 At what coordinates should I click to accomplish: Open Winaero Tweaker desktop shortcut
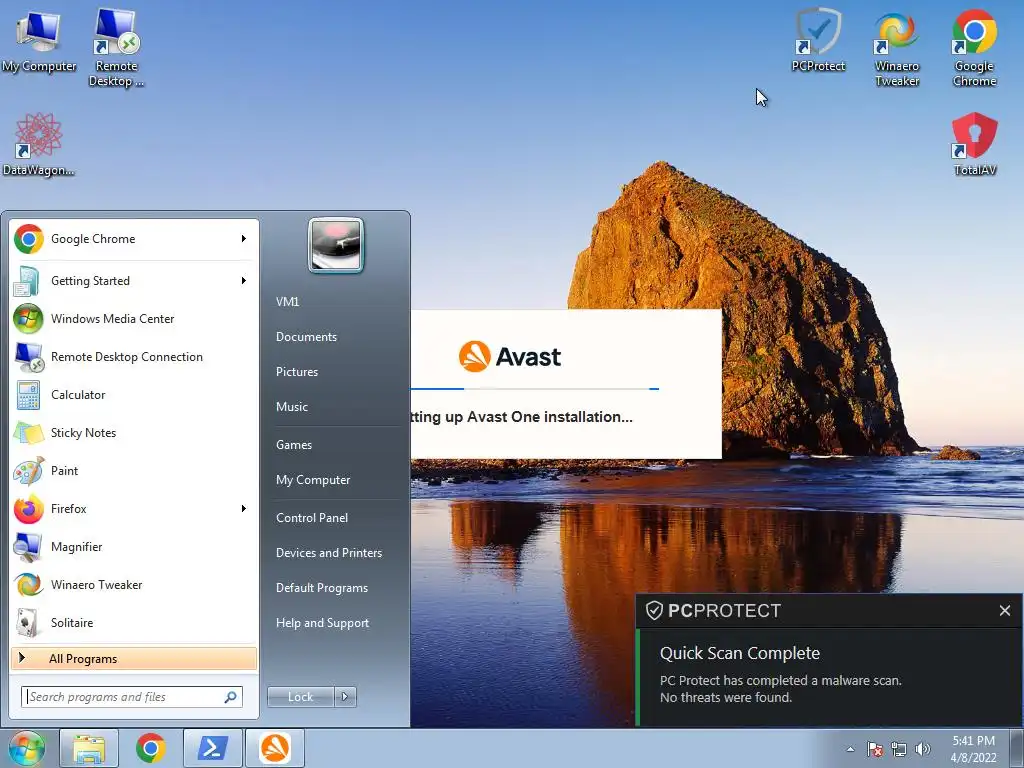tap(897, 47)
